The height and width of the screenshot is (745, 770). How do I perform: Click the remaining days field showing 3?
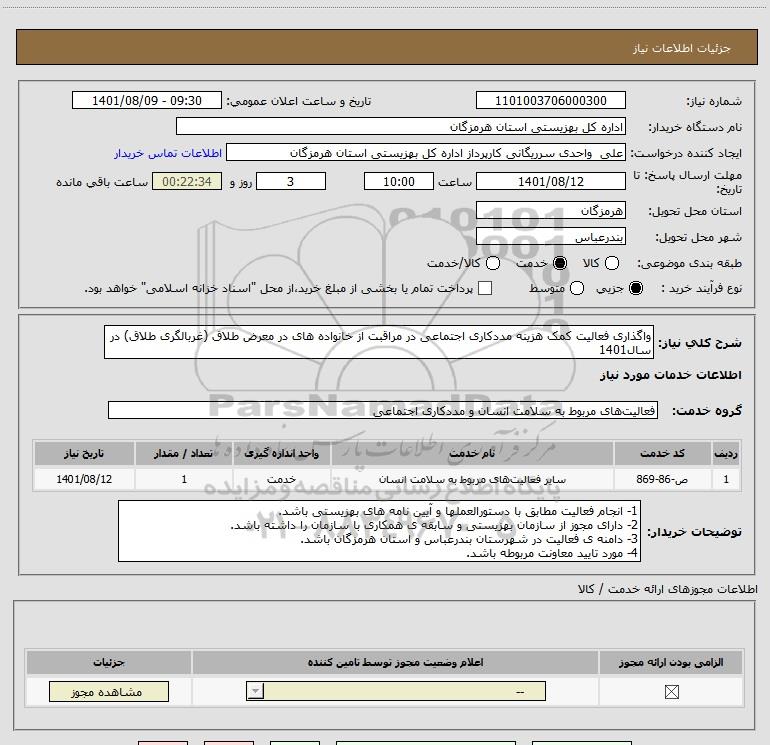click(291, 182)
